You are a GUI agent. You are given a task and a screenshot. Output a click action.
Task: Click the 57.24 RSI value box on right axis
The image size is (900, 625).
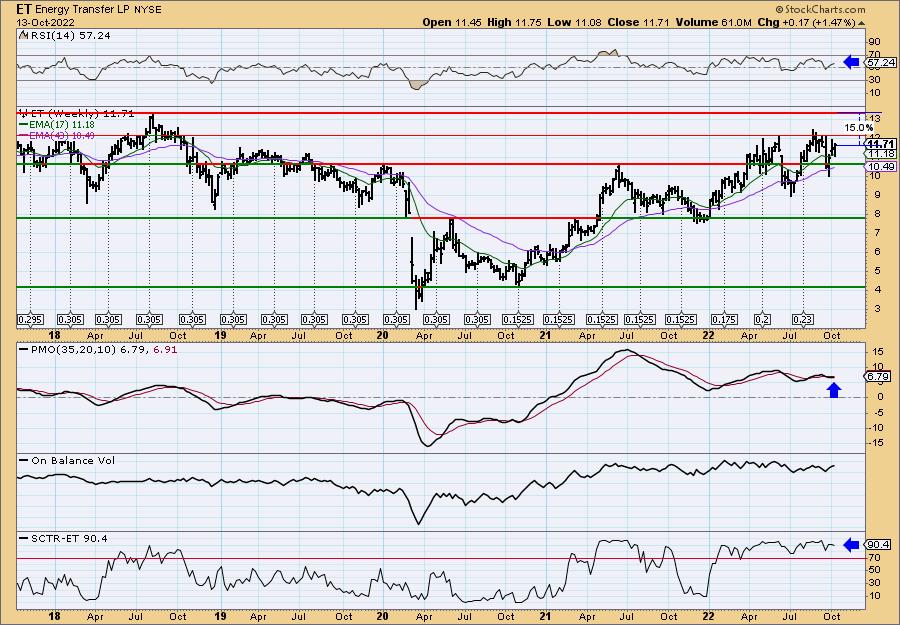pyautogui.click(x=881, y=62)
